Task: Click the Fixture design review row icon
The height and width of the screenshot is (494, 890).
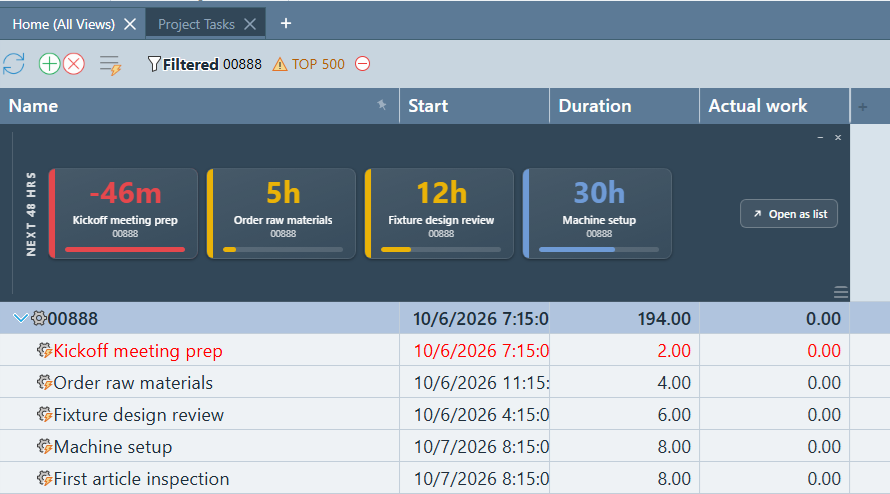Action: pos(44,415)
